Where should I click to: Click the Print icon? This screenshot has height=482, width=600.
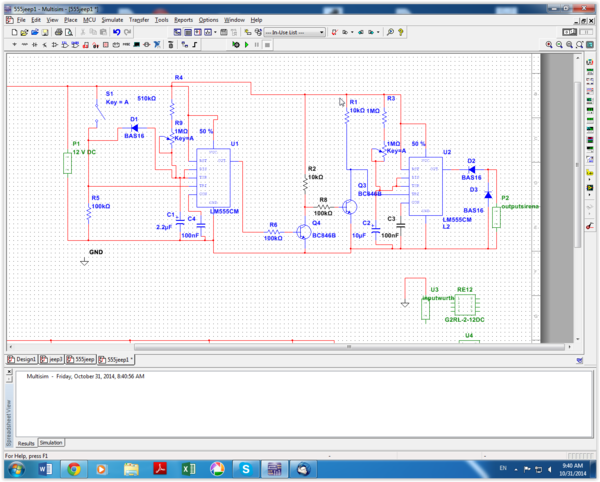pyautogui.click(x=59, y=33)
